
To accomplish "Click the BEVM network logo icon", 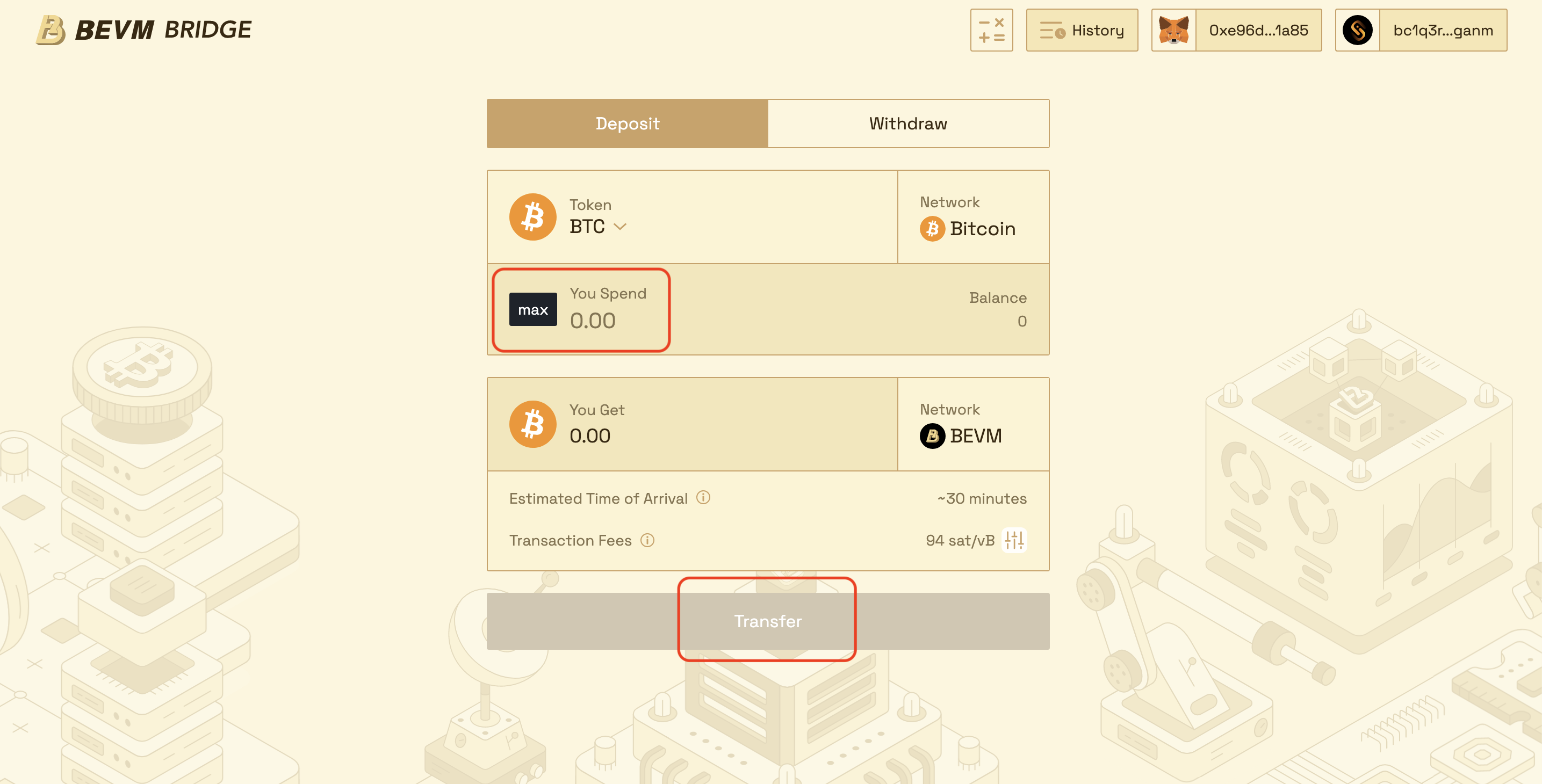I will (932, 435).
